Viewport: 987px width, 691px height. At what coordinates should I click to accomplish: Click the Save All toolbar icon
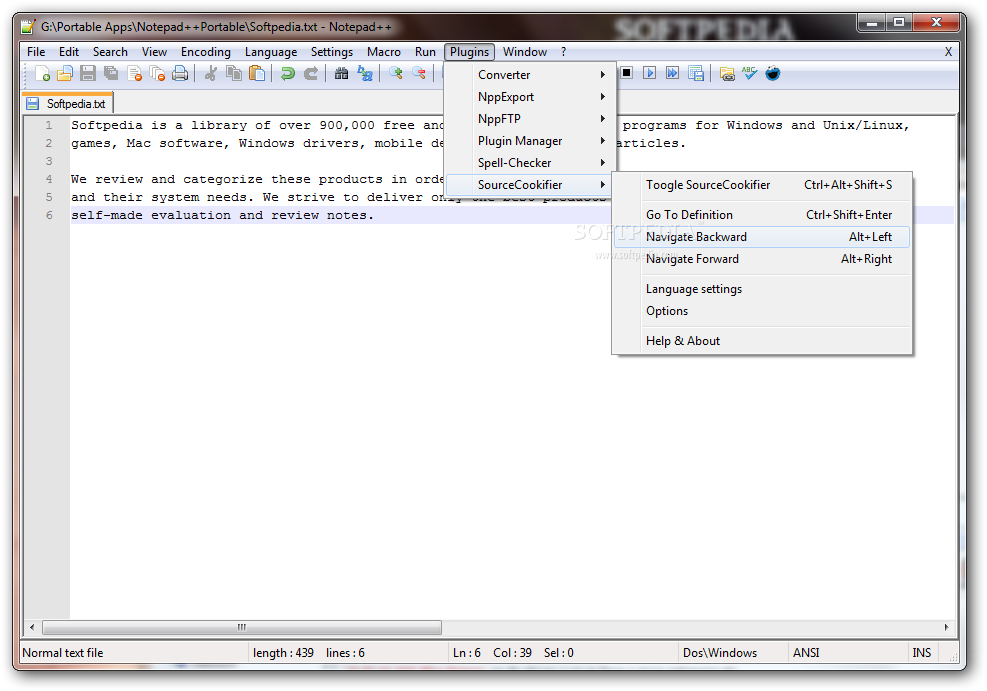click(111, 74)
